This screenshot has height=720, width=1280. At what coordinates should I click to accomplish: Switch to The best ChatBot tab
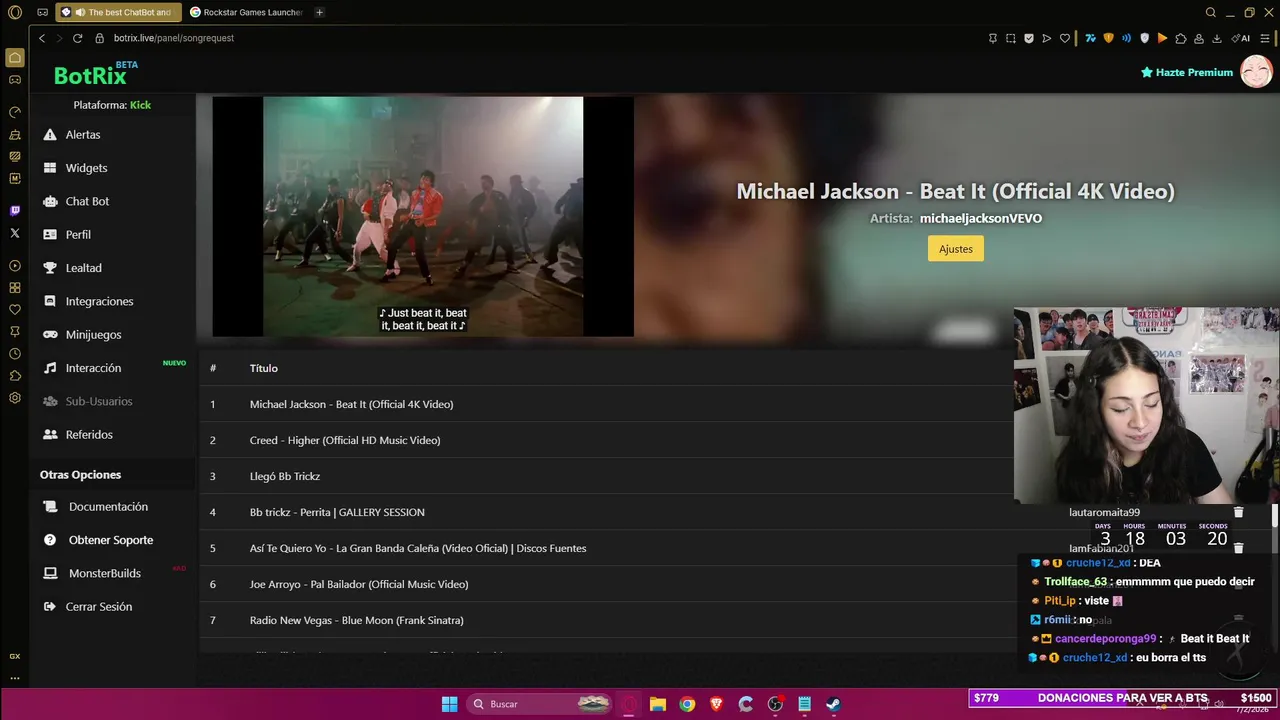point(119,12)
